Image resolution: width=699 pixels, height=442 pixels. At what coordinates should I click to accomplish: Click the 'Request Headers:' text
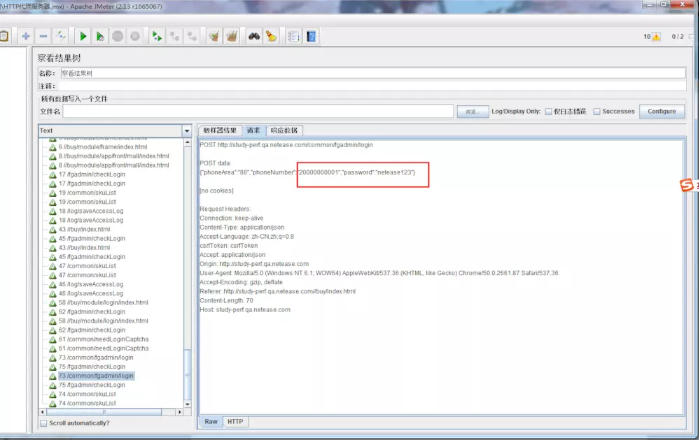pyautogui.click(x=225, y=209)
